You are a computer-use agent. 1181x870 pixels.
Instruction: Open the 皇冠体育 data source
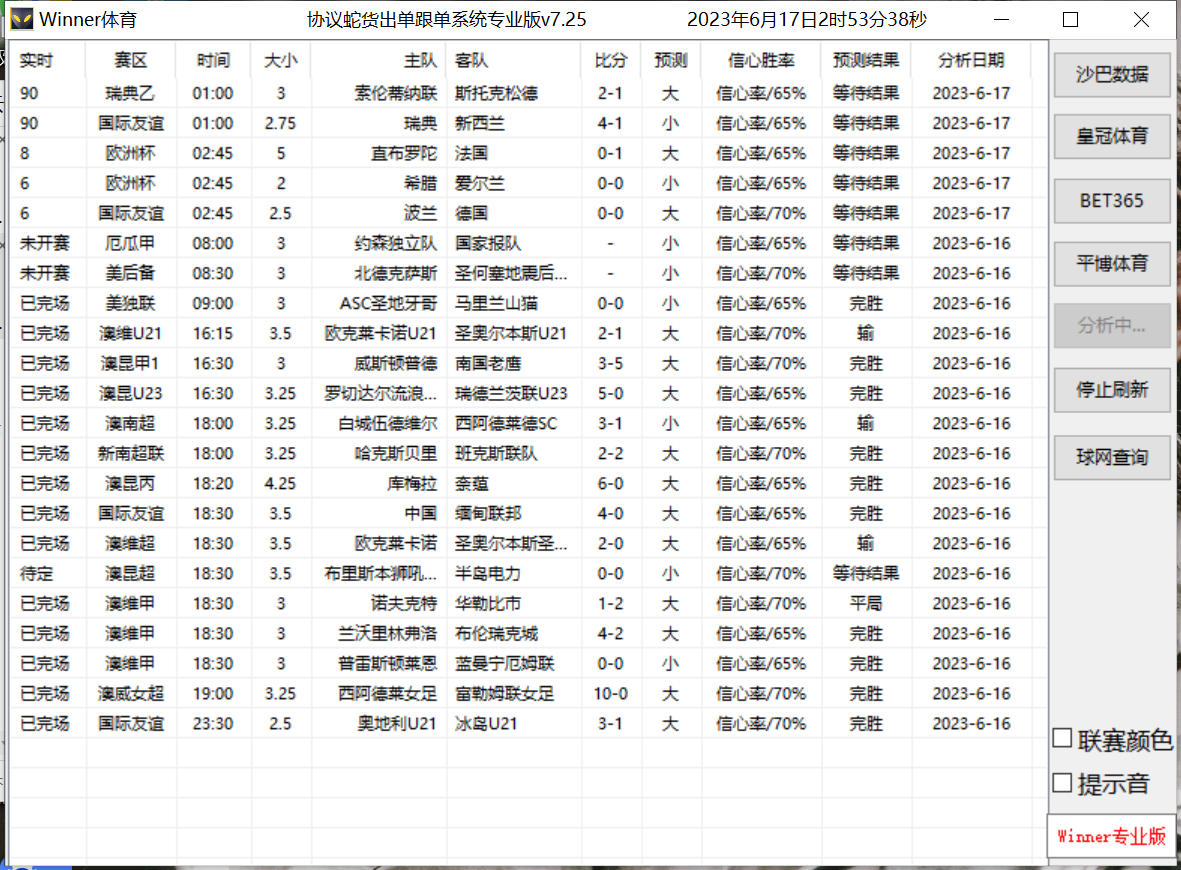(1112, 136)
